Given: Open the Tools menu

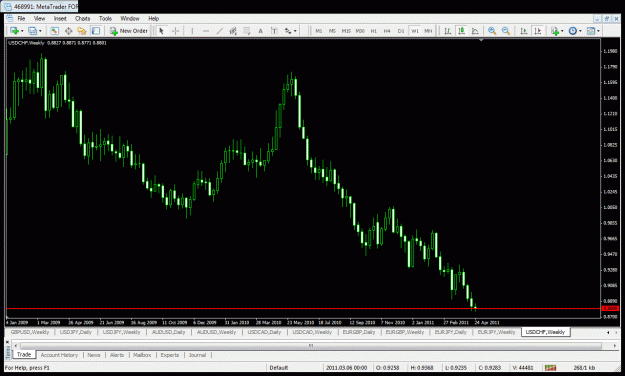Looking at the screenshot, I should (x=105, y=18).
